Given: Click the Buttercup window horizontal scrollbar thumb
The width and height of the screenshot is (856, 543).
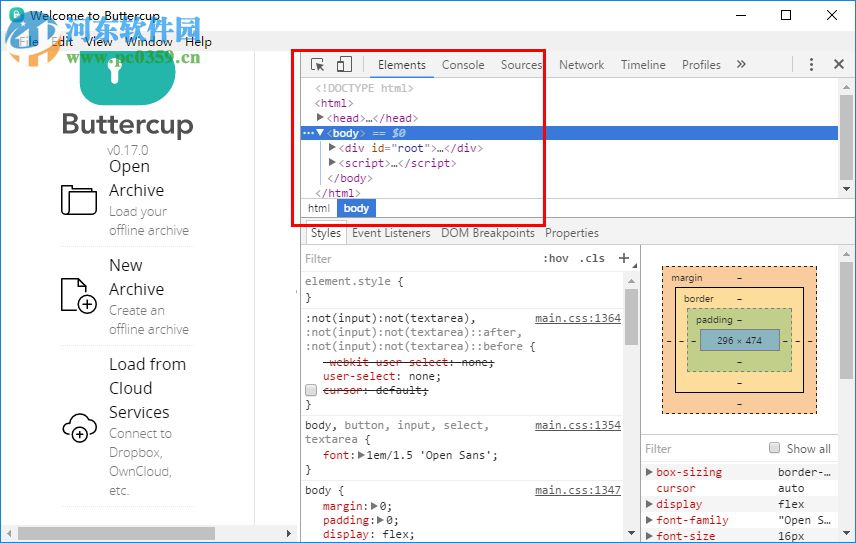Looking at the screenshot, I should [116, 533].
